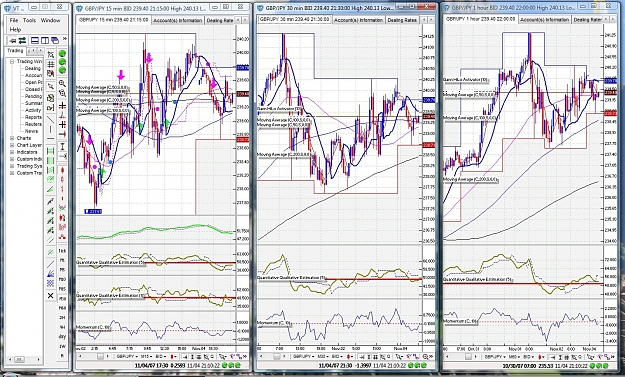Screen dimensions: 625x377
Task: Open Dealing item in Trading tree
Action: coord(33,68)
